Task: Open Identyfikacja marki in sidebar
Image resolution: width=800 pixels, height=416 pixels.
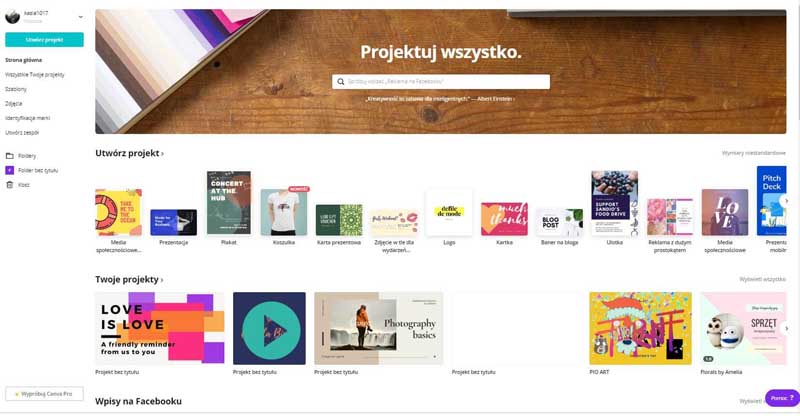Action: click(28, 118)
